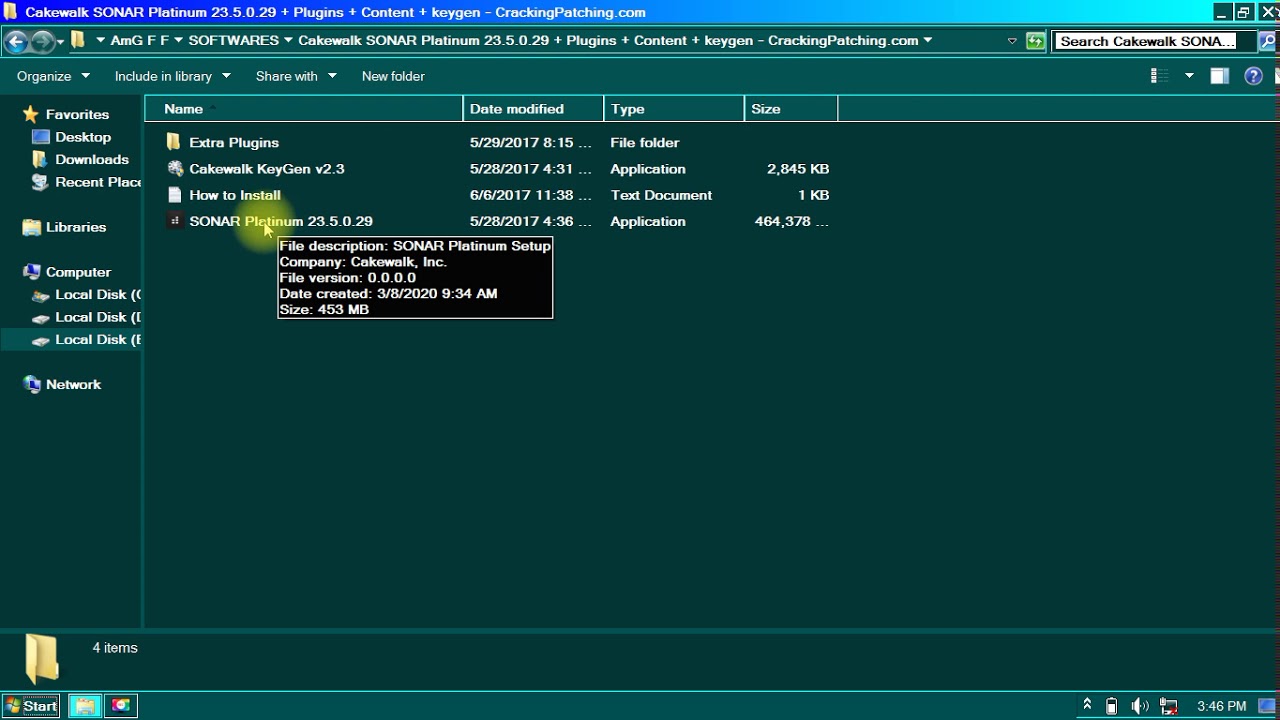This screenshot has height=720, width=1280.
Task: Select Network in navigation pane
Action: tap(73, 384)
